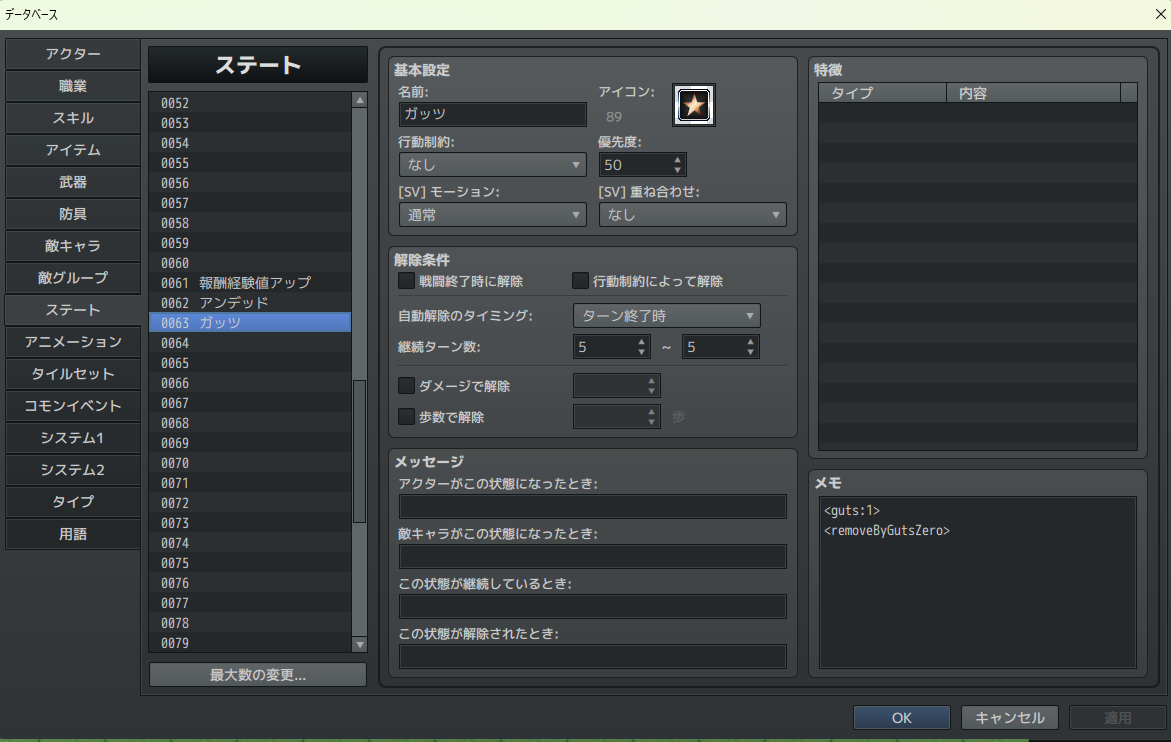Open the [SV] 重ね合わせ dropdown
The width and height of the screenshot is (1171, 742).
pos(692,215)
